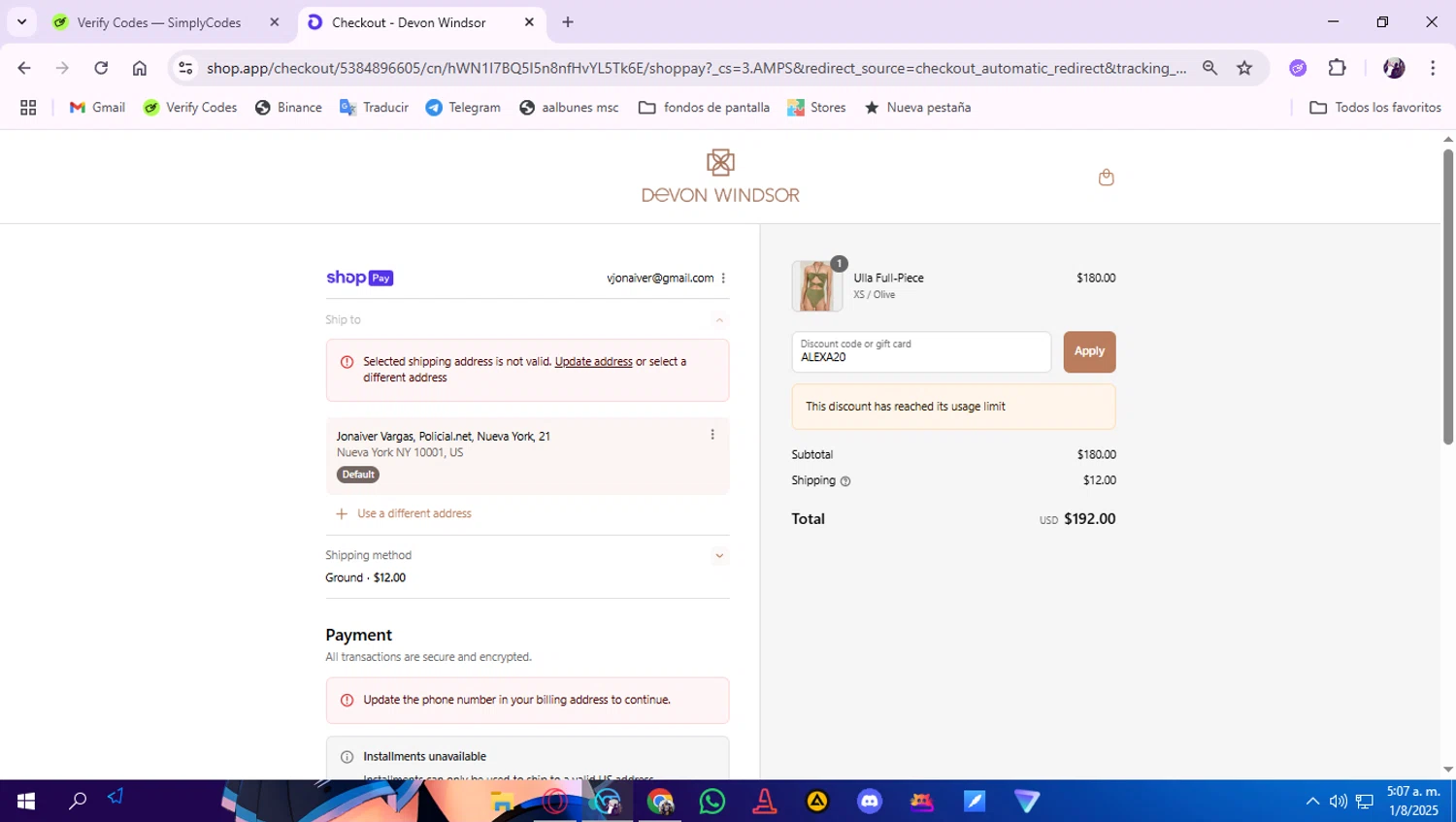Image resolution: width=1456 pixels, height=822 pixels.
Task: View site information icon in address bar
Action: (186, 68)
